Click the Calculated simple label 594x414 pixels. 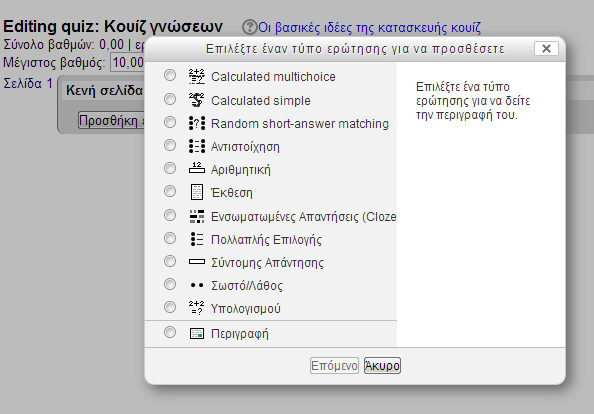(x=261, y=100)
